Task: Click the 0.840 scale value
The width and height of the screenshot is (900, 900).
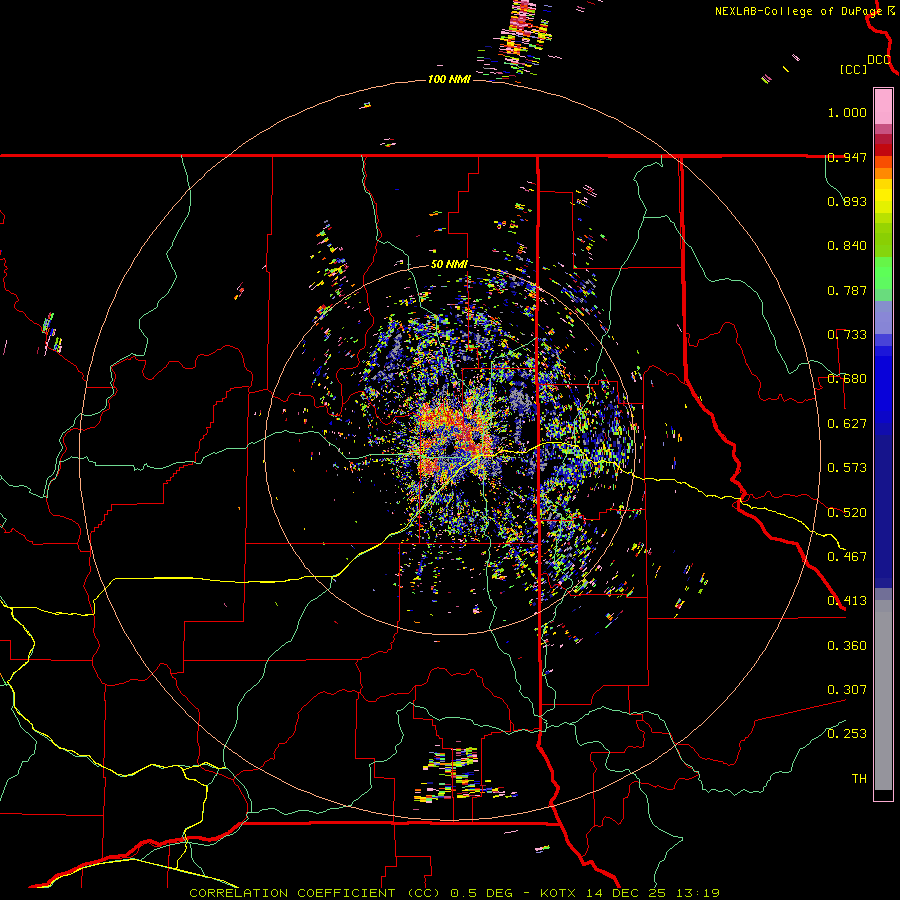Action: pos(847,246)
